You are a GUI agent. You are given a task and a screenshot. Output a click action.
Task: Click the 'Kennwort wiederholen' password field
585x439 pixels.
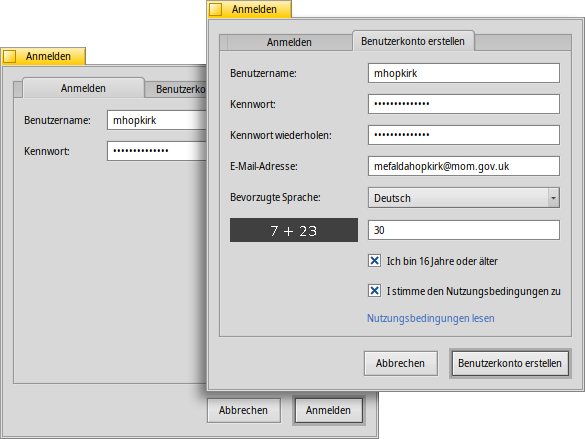click(x=464, y=135)
